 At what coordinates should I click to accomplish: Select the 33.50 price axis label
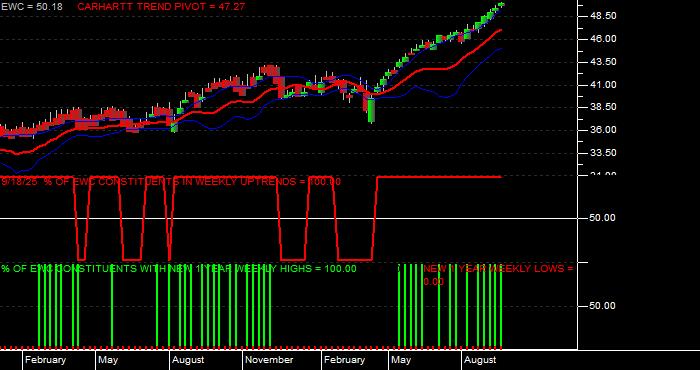click(x=603, y=153)
